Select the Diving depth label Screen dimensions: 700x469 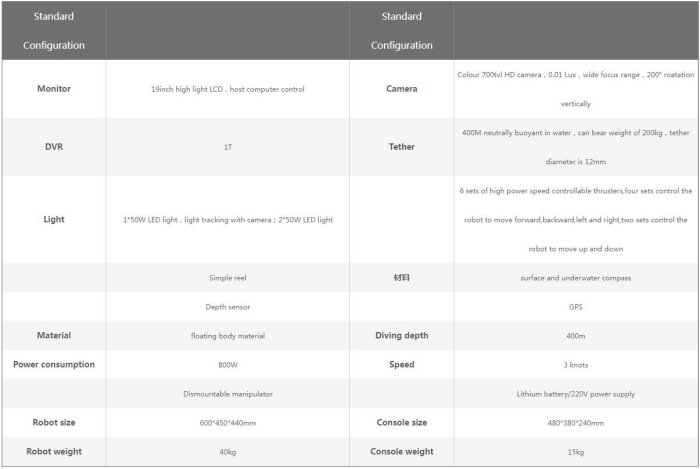coord(401,335)
